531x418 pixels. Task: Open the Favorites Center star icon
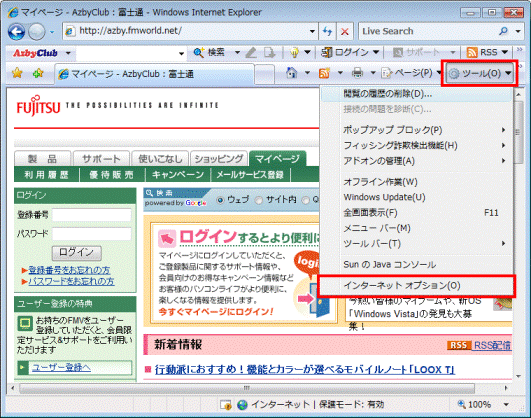coord(17,73)
